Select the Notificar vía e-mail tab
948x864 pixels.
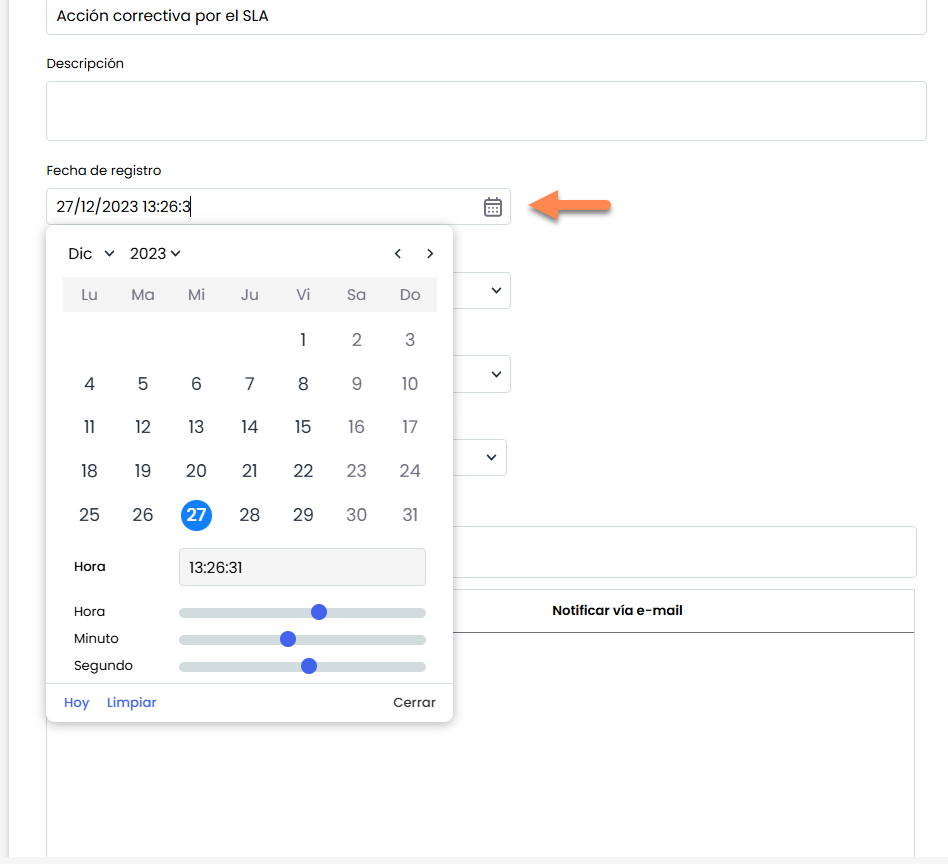click(617, 610)
